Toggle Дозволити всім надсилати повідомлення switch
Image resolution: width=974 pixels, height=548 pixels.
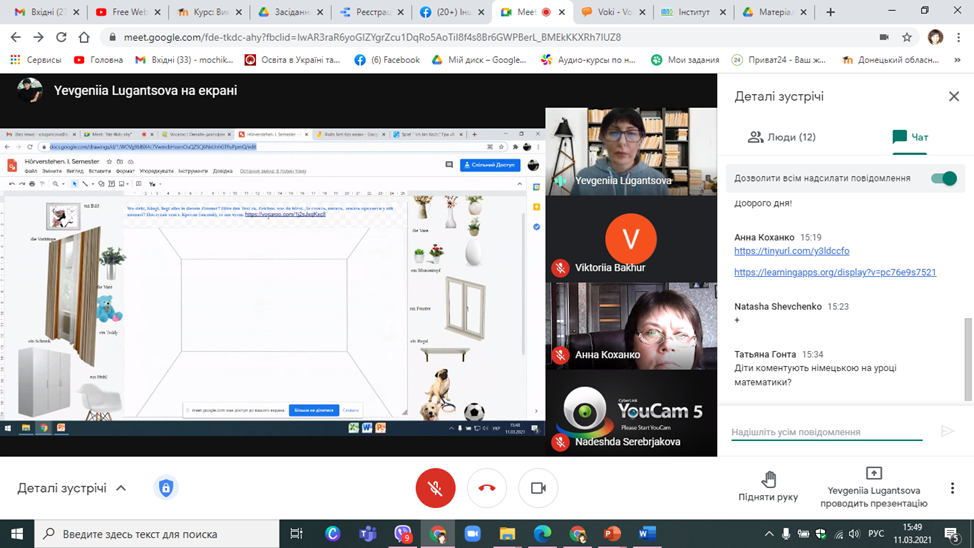[x=944, y=178]
